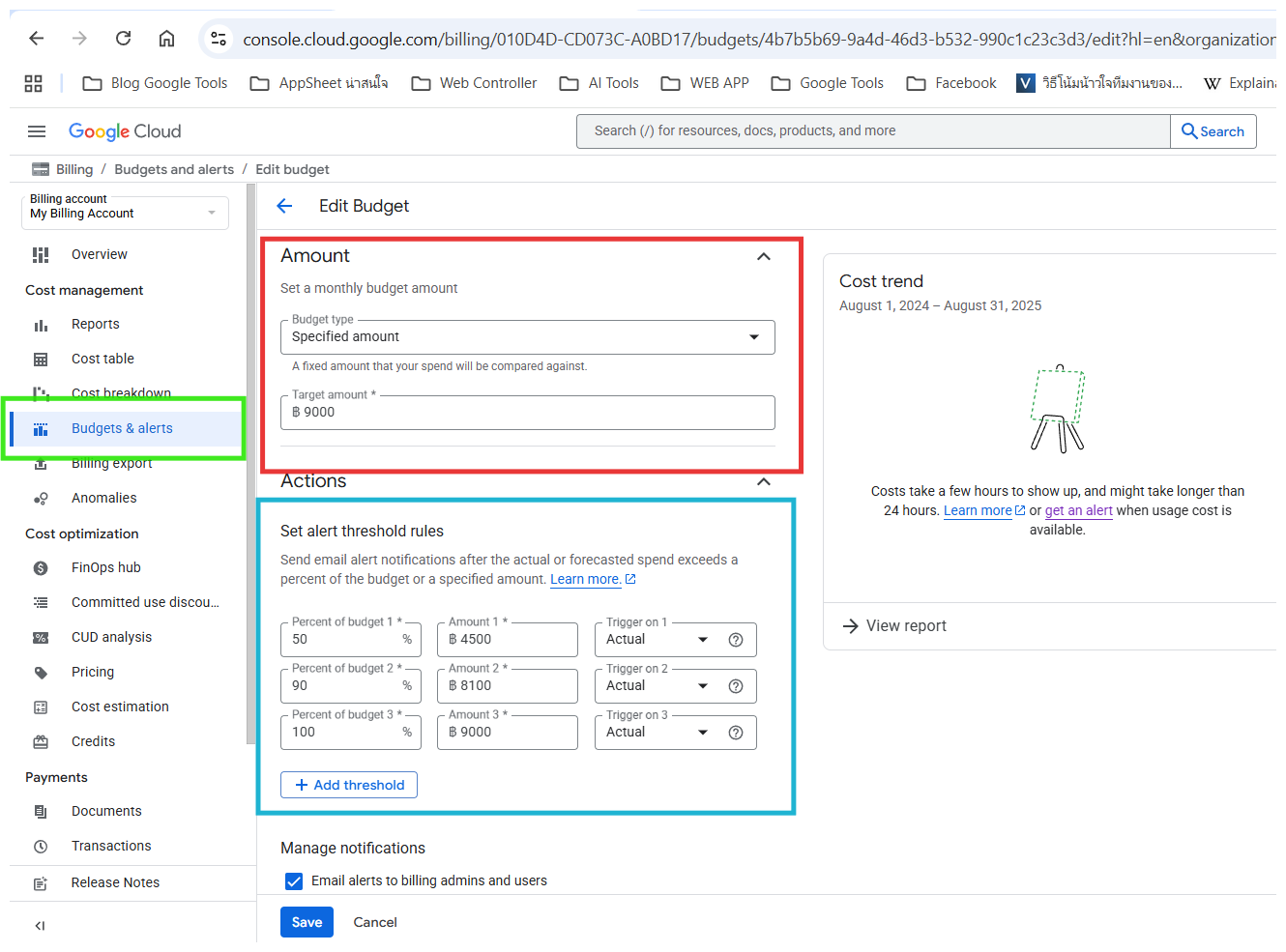This screenshot has width=1286, height=952.
Task: Open the Google Tools bookmark folder
Action: tap(828, 83)
